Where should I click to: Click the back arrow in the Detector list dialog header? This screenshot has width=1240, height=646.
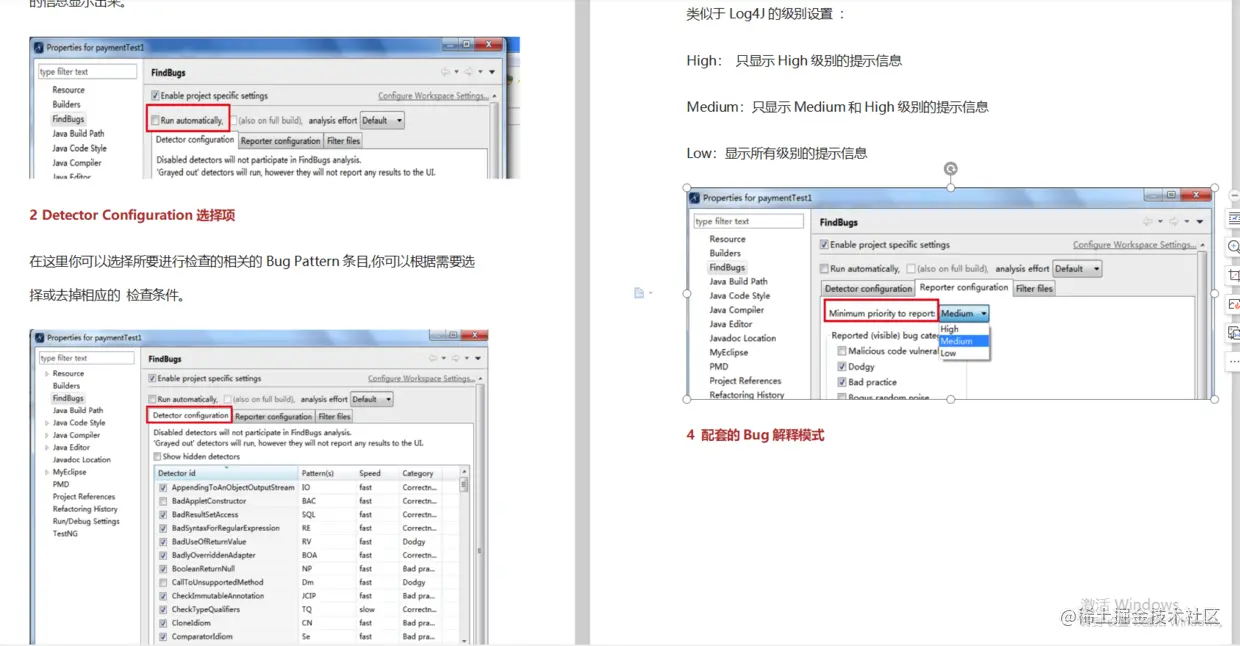(x=435, y=358)
